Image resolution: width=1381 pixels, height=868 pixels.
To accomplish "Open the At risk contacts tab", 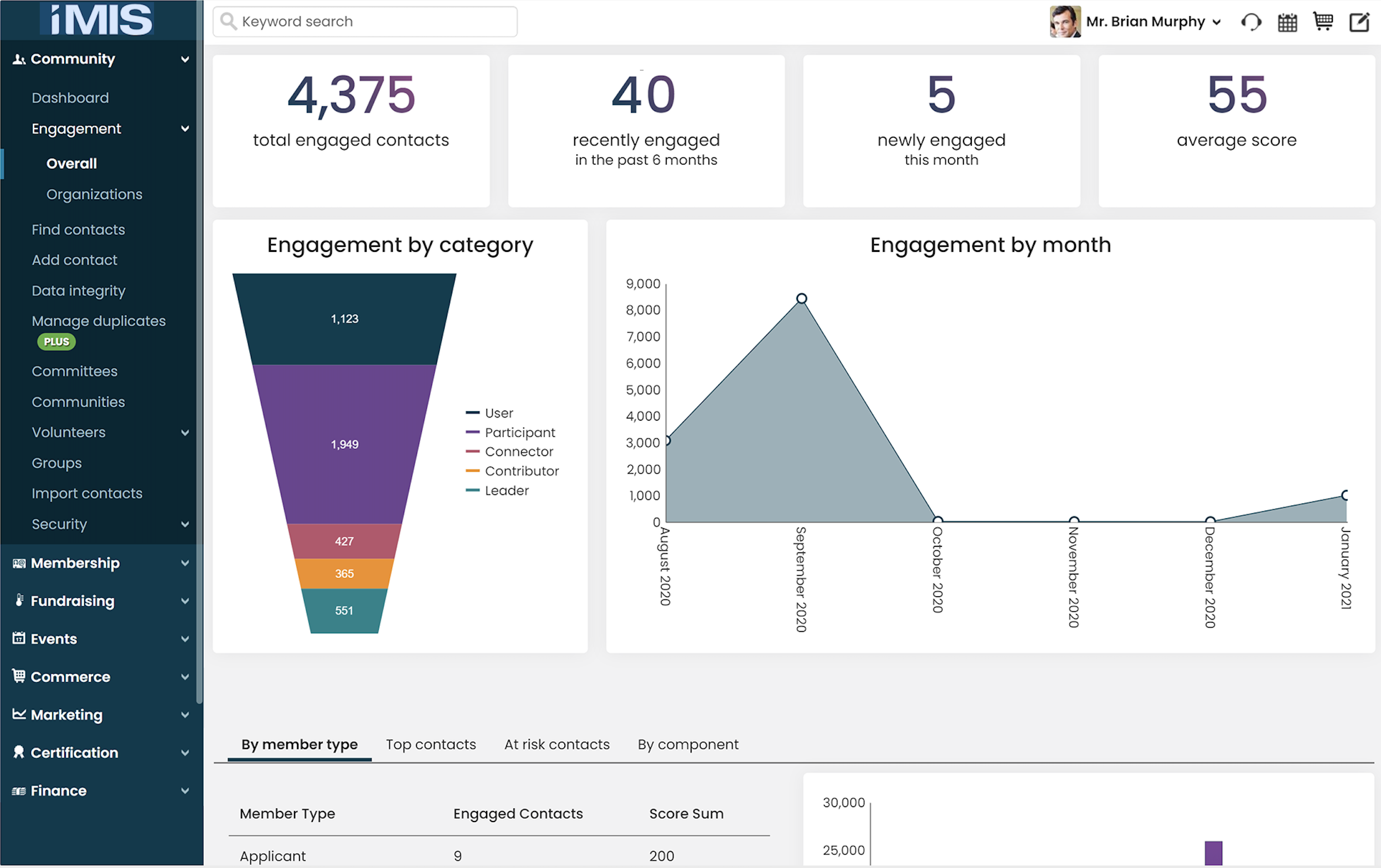I will 557,744.
